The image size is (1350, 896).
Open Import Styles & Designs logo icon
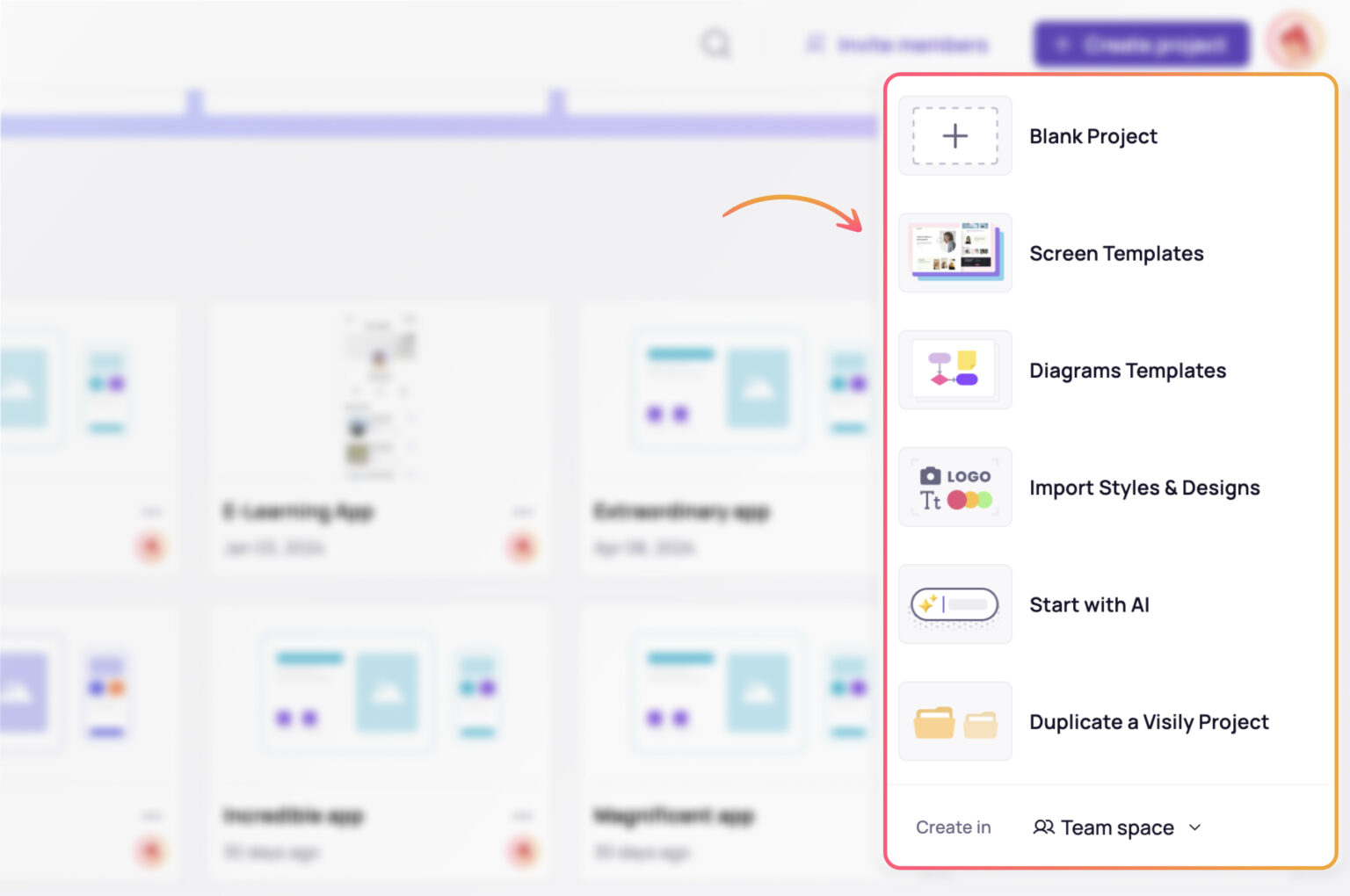coord(954,487)
